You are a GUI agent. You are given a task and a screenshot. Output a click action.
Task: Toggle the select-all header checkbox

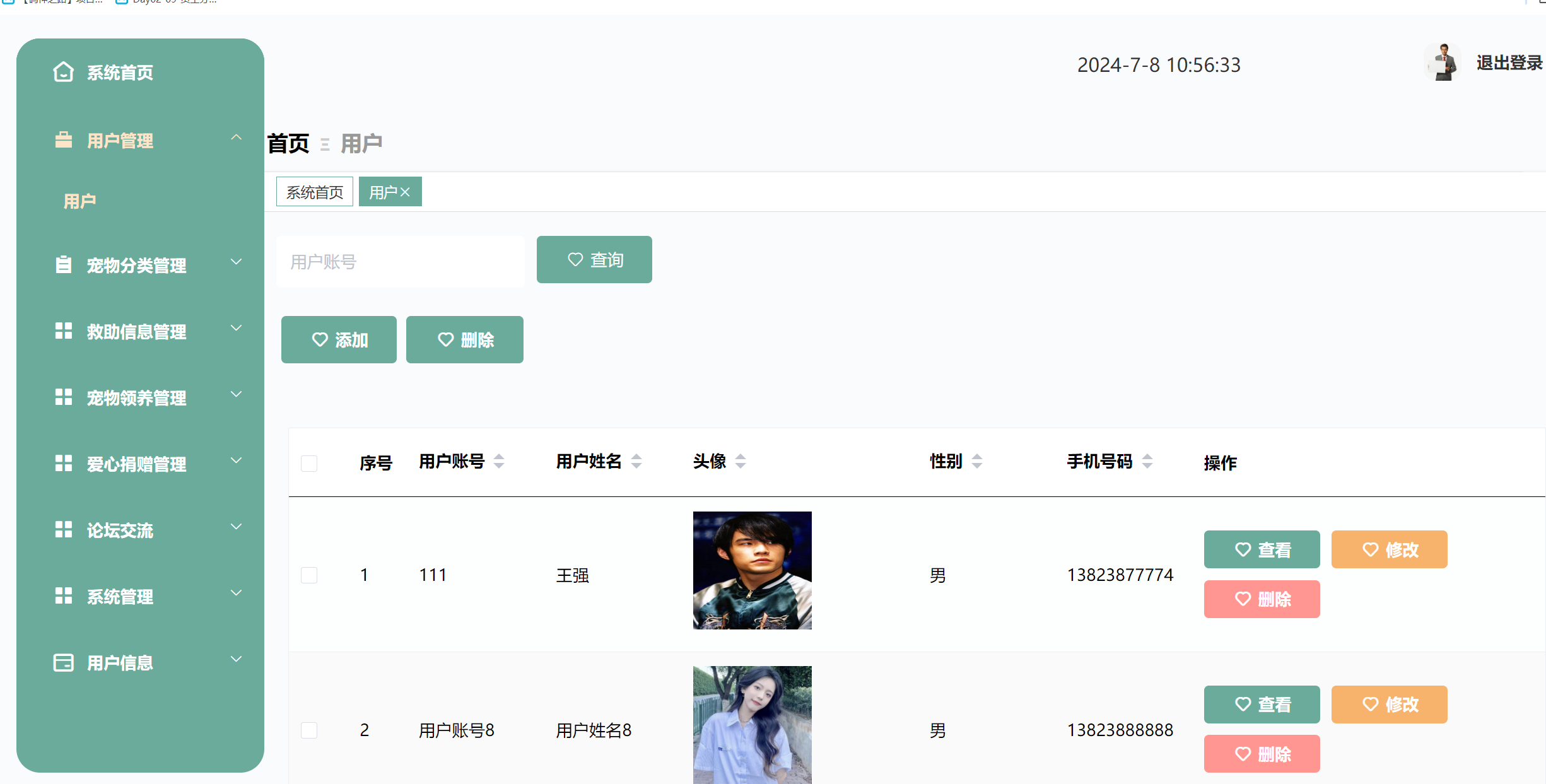tap(309, 464)
